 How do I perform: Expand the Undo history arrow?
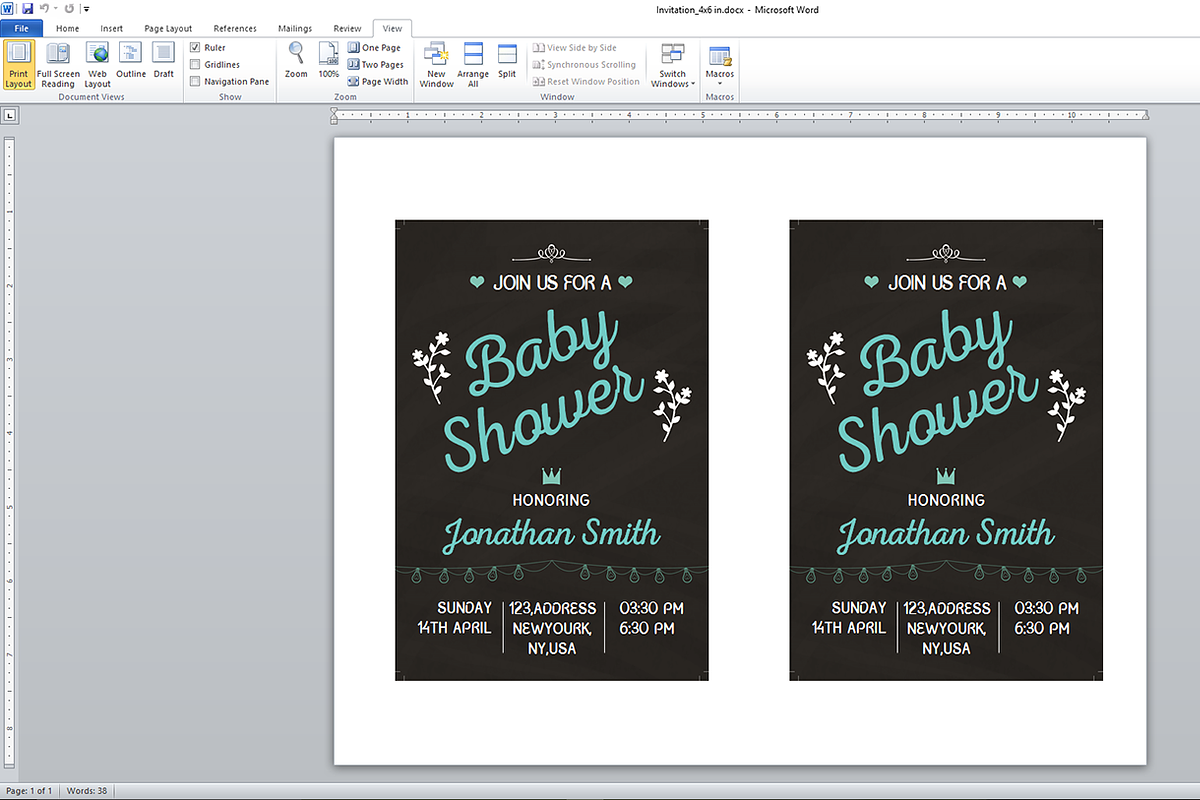tap(55, 9)
